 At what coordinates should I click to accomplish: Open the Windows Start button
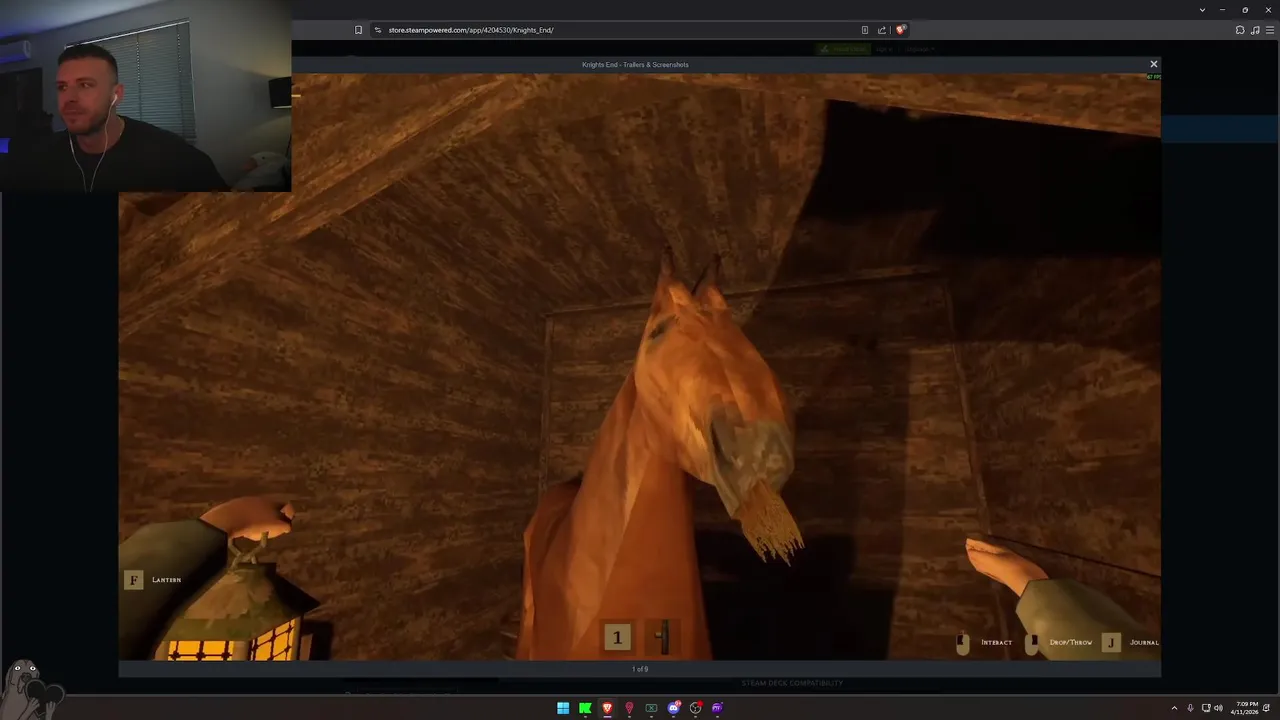(x=563, y=708)
